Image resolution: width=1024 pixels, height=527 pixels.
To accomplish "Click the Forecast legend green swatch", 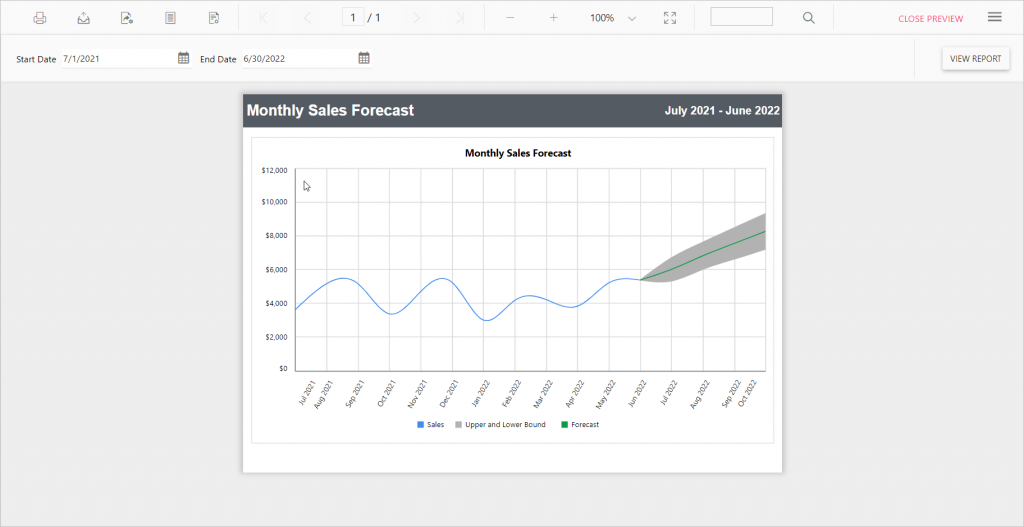I will (x=564, y=425).
